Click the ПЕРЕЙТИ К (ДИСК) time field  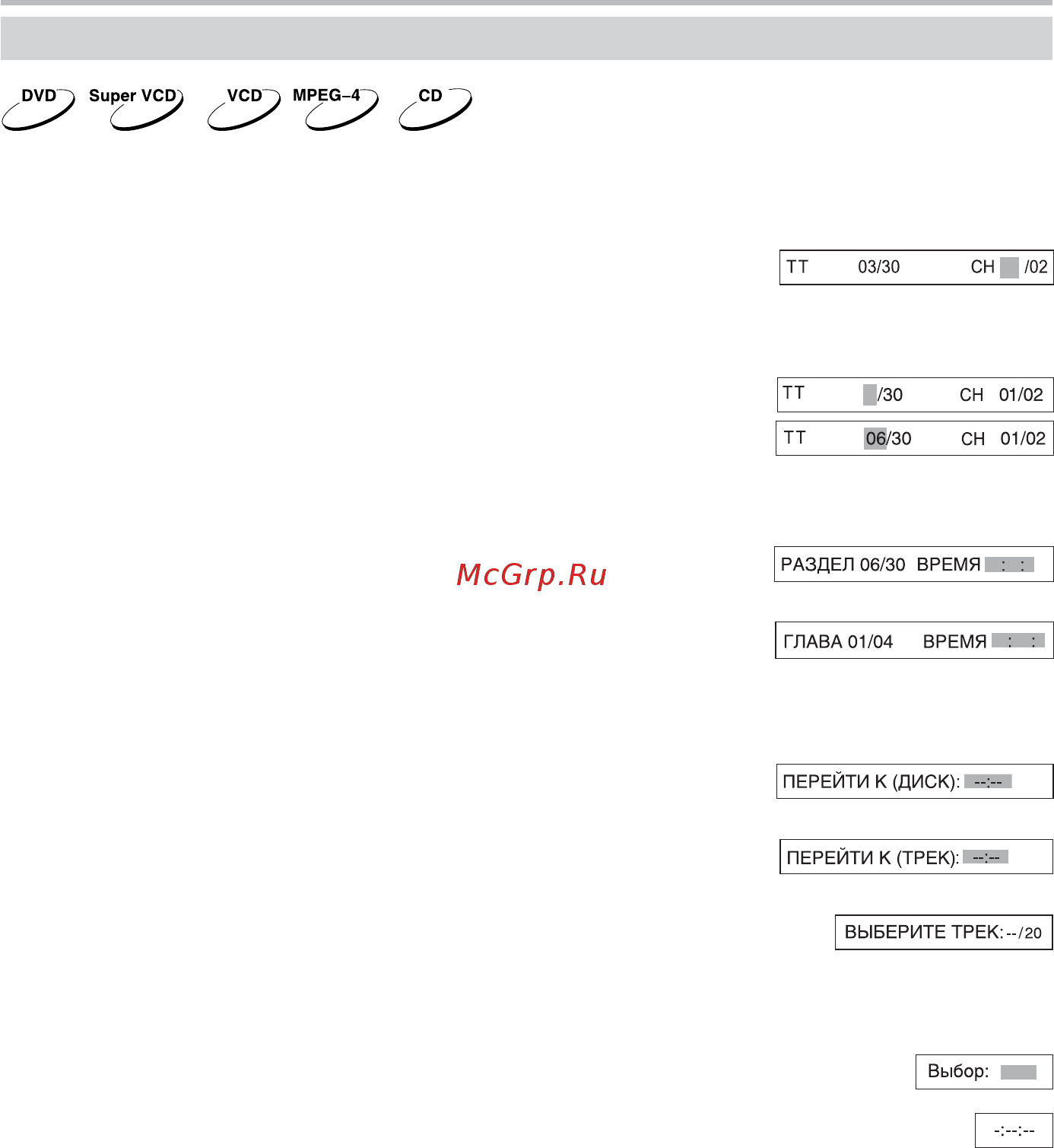(x=988, y=781)
